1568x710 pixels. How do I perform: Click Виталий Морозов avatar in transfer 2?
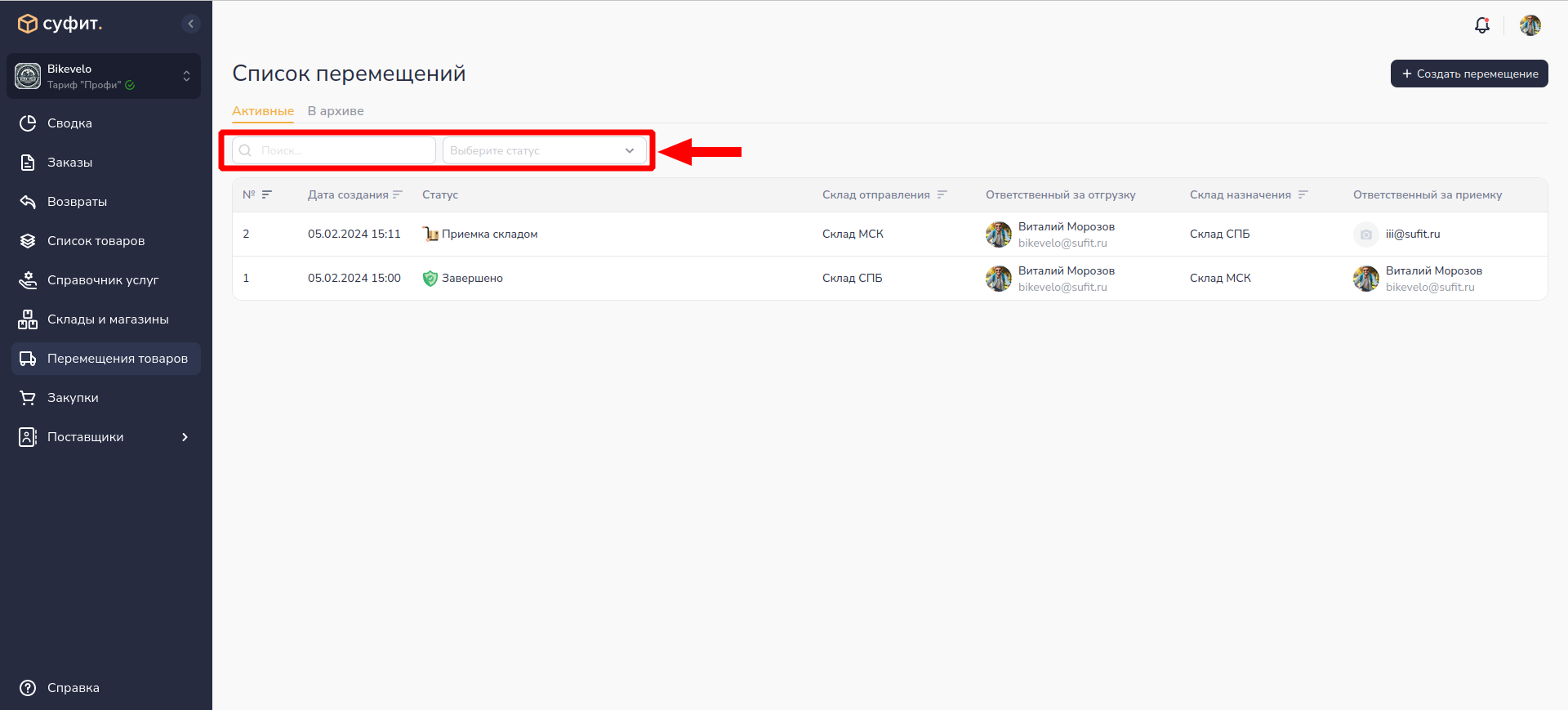[x=999, y=234]
